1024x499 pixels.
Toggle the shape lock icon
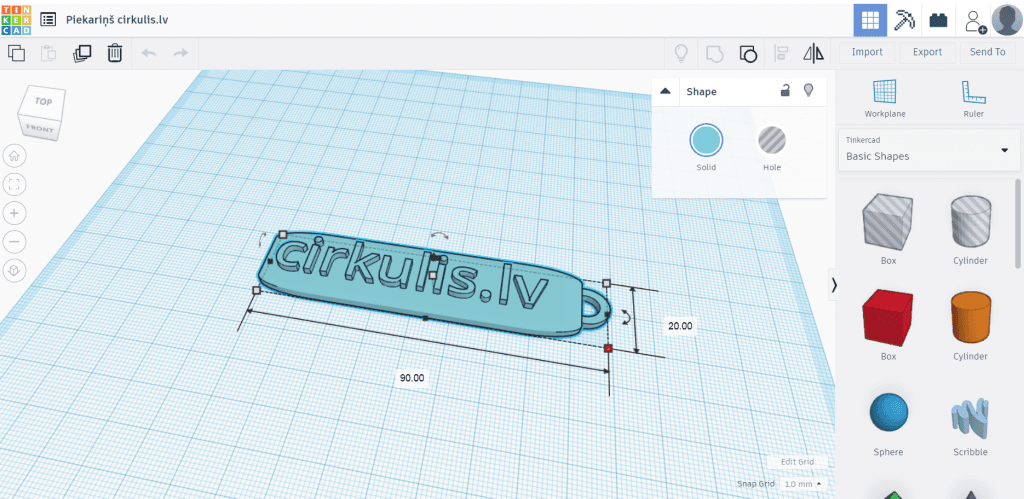pos(785,91)
